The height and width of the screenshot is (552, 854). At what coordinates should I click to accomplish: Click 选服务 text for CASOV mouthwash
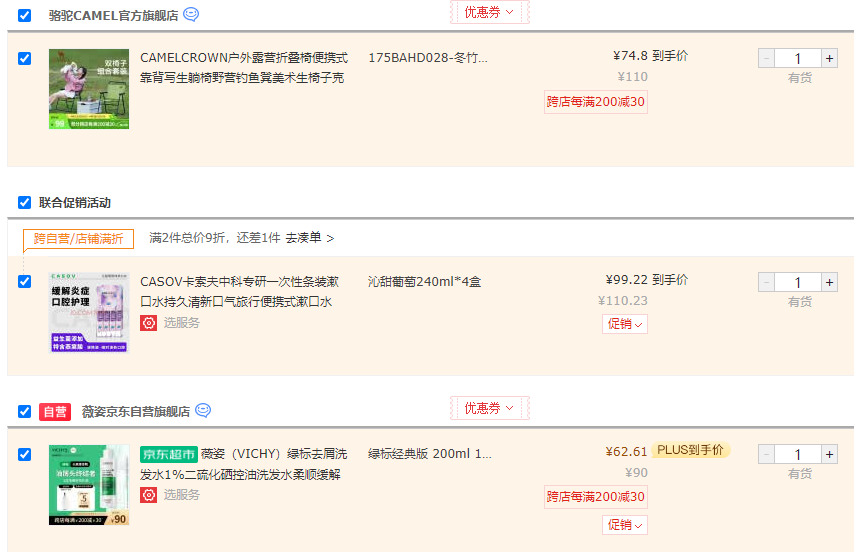click(x=182, y=323)
